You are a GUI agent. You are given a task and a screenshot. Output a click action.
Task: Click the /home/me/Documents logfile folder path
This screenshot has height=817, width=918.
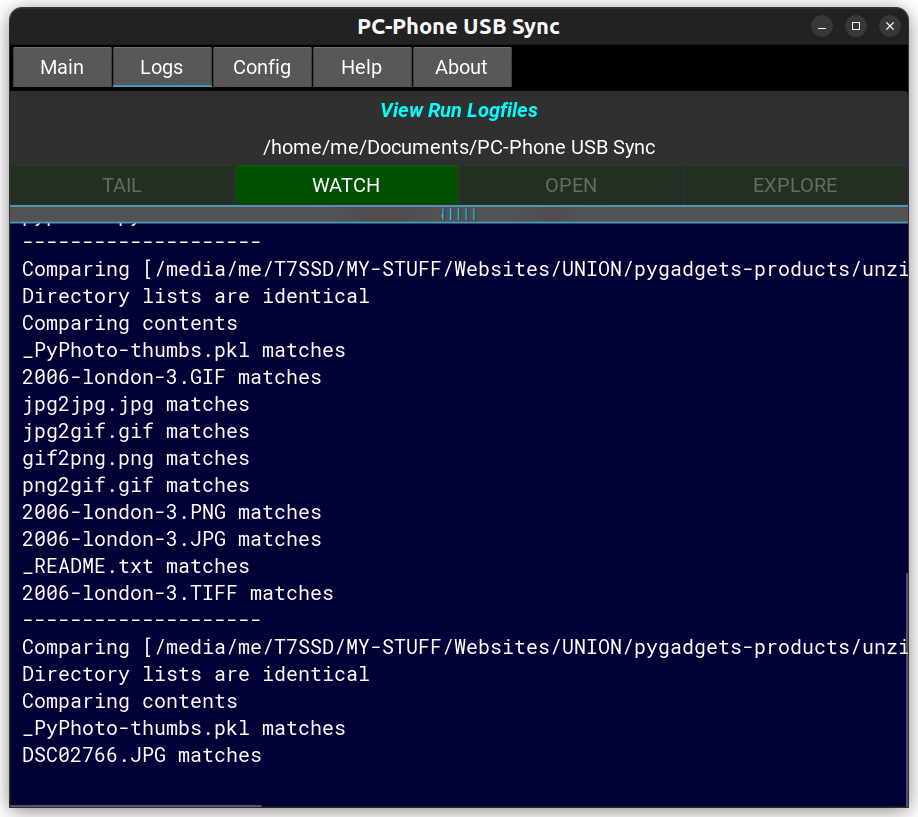459,148
